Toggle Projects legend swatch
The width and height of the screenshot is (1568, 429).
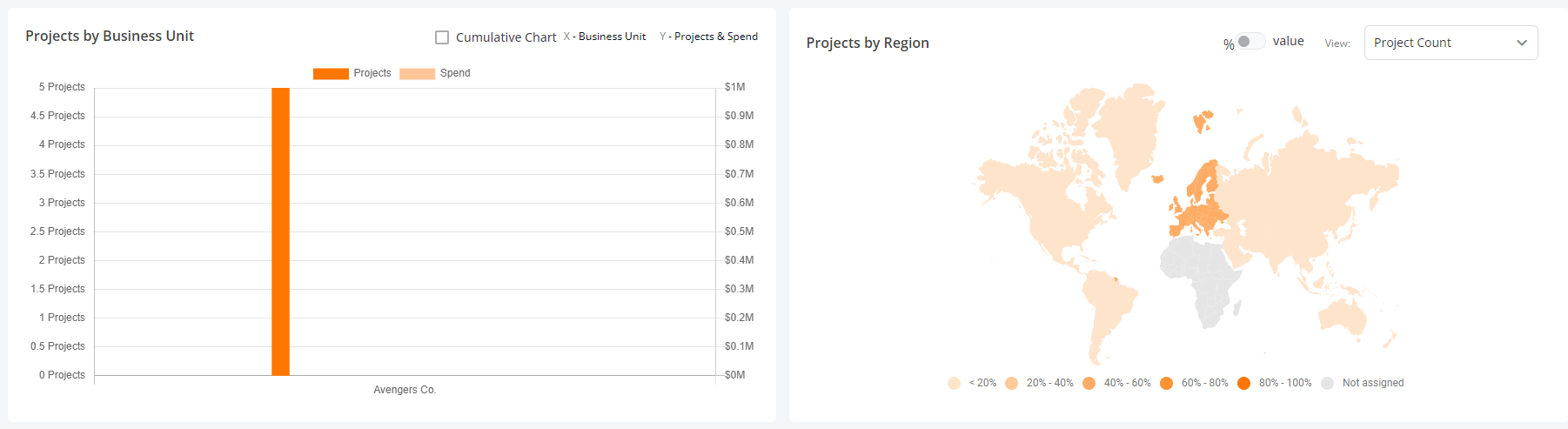331,73
